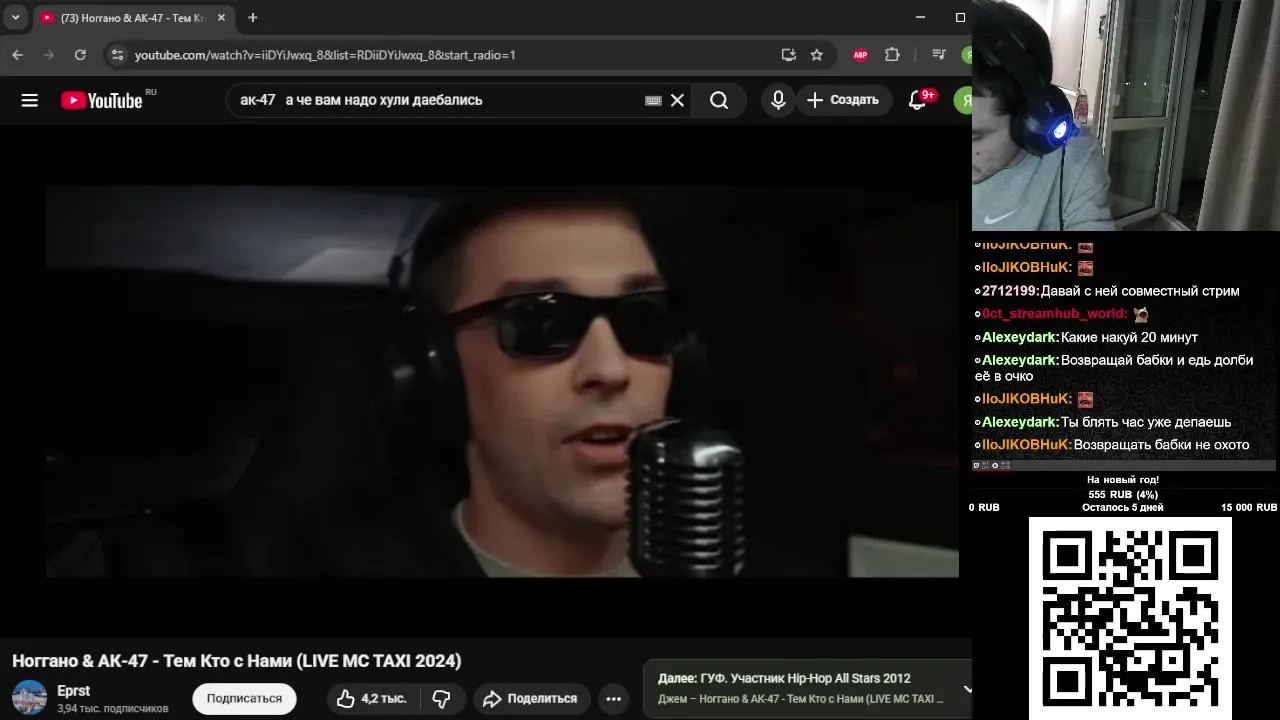
Task: Install app icon in address bar
Action: click(x=788, y=55)
